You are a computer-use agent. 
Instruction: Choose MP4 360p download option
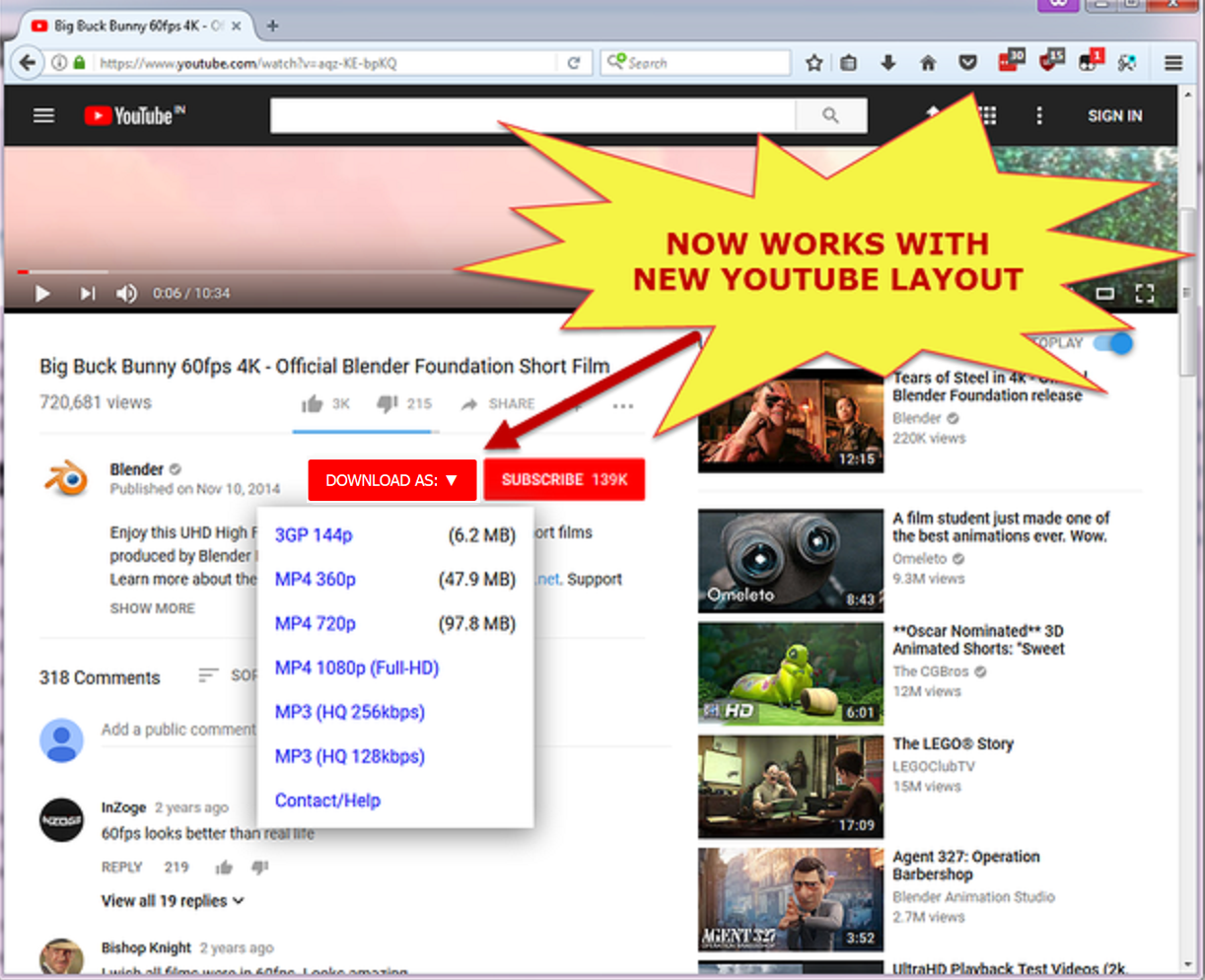tap(394, 580)
